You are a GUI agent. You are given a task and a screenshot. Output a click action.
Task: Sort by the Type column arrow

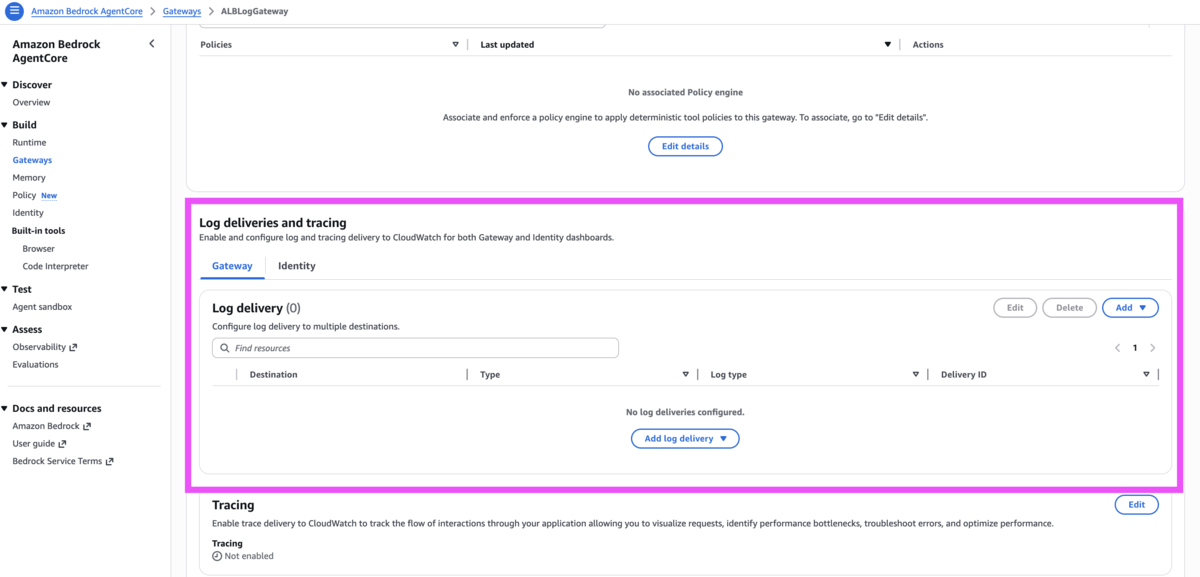click(x=685, y=375)
